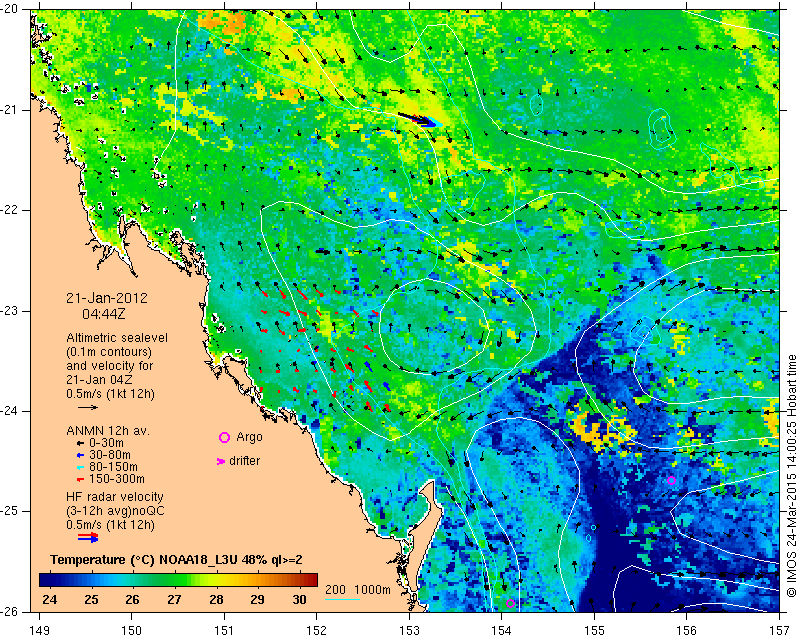Viewport: 800px width, 640px height.
Task: Click the magenta Argo circle legend icon
Action: point(224,437)
